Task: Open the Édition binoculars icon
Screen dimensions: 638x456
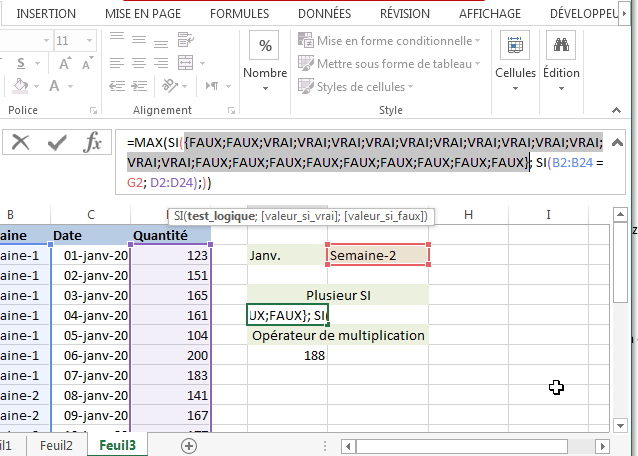Action: coord(562,47)
